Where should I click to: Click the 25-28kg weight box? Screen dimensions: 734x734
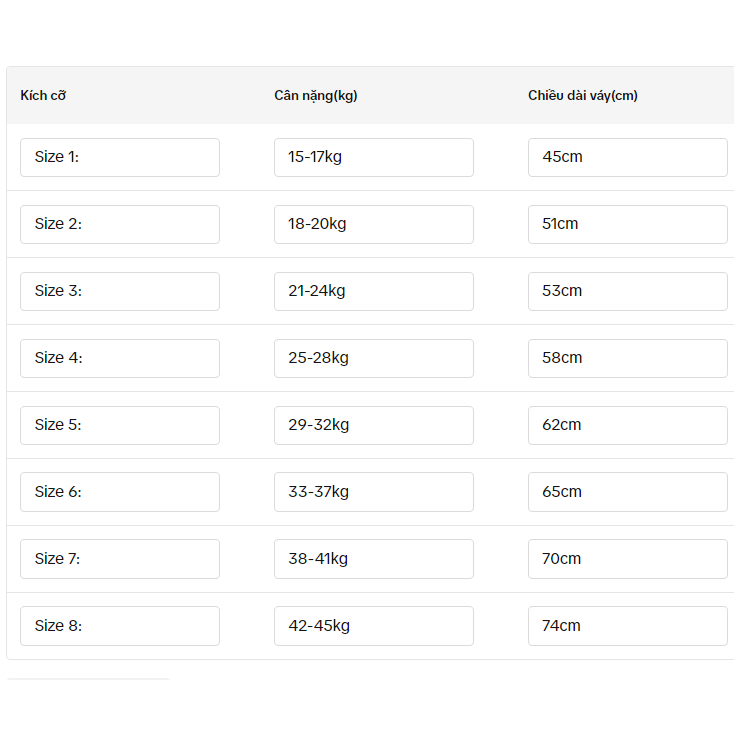(374, 358)
